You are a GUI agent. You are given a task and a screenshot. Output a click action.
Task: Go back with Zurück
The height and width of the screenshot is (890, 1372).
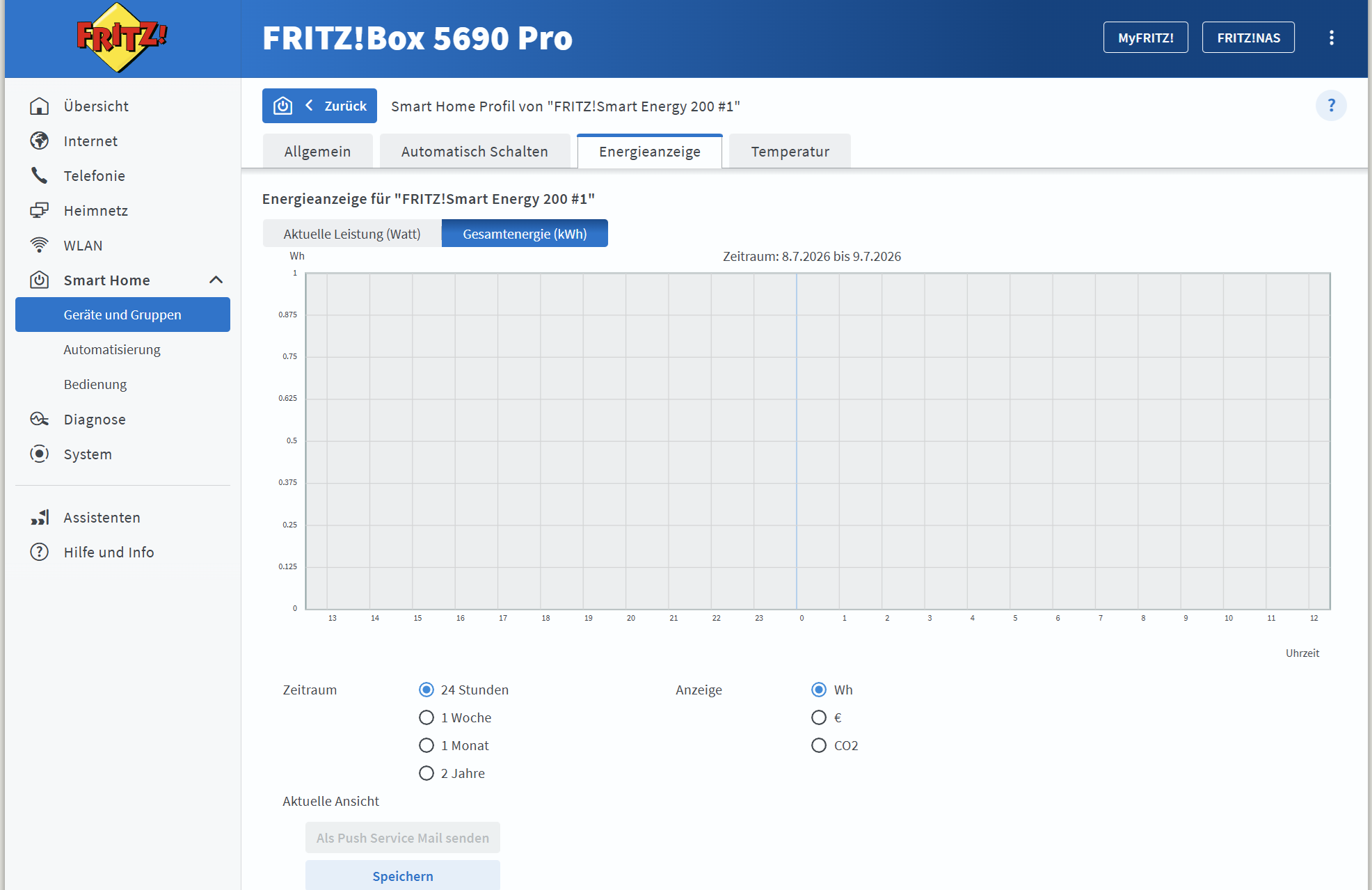click(319, 106)
